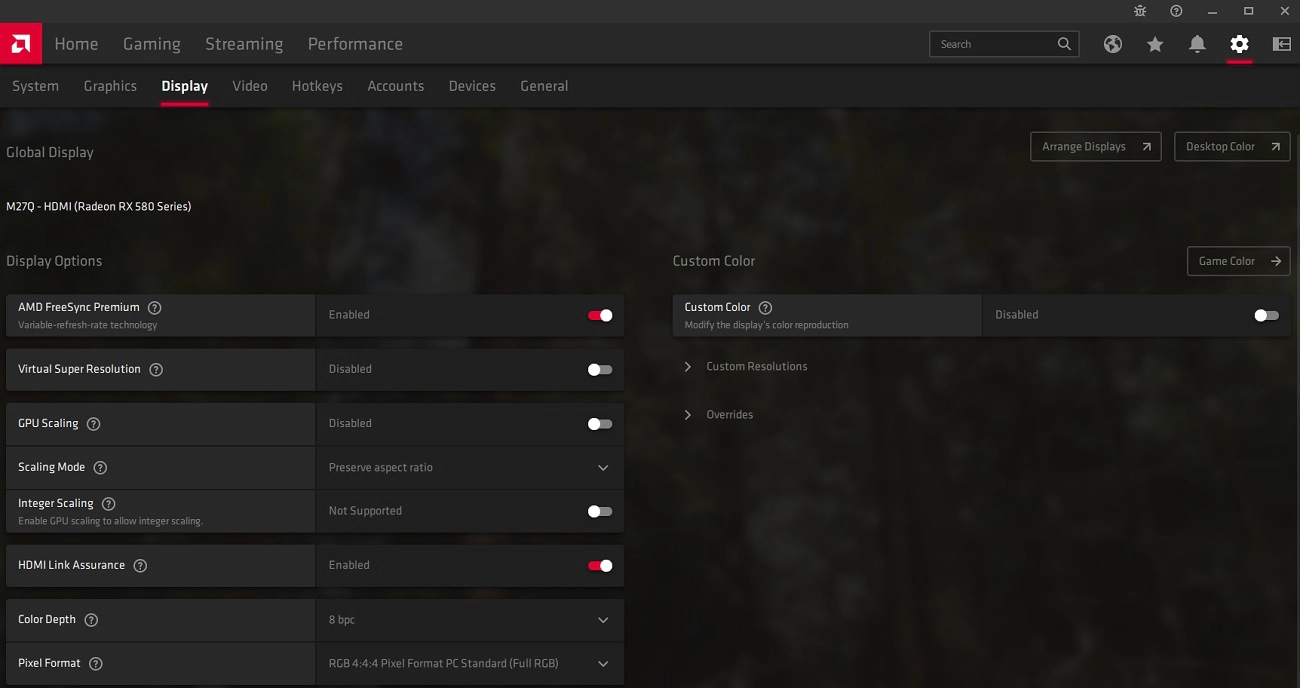Show help for Custom Color
The width and height of the screenshot is (1300, 688).
click(766, 308)
